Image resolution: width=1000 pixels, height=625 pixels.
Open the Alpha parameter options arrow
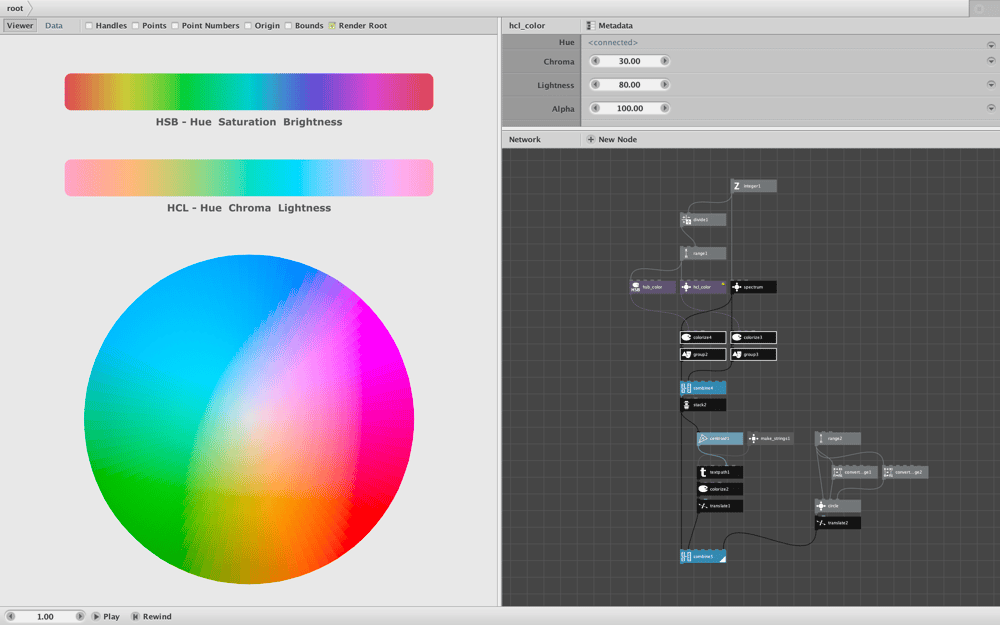[x=991, y=108]
